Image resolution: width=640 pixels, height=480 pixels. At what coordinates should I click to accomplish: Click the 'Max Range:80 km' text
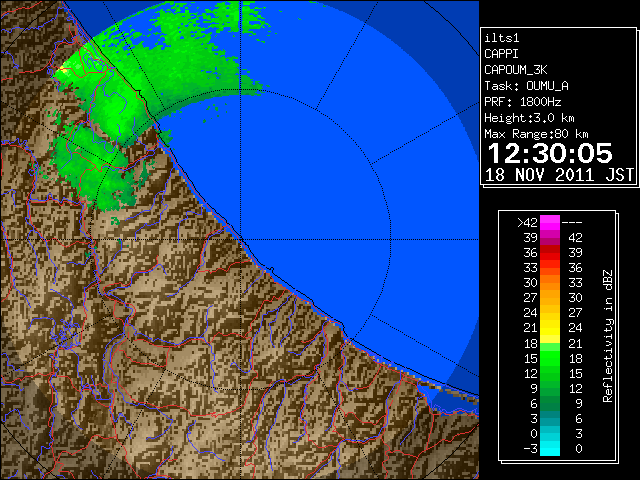tap(536, 134)
